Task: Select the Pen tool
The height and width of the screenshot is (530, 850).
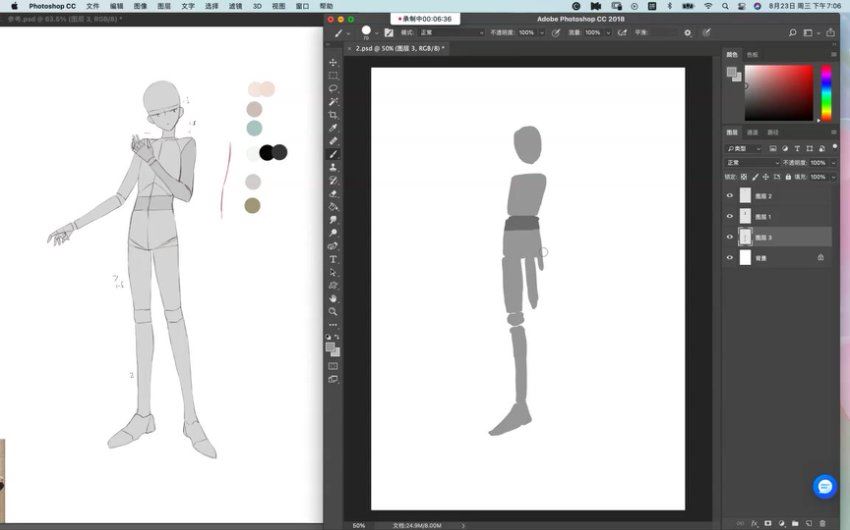Action: click(x=333, y=246)
